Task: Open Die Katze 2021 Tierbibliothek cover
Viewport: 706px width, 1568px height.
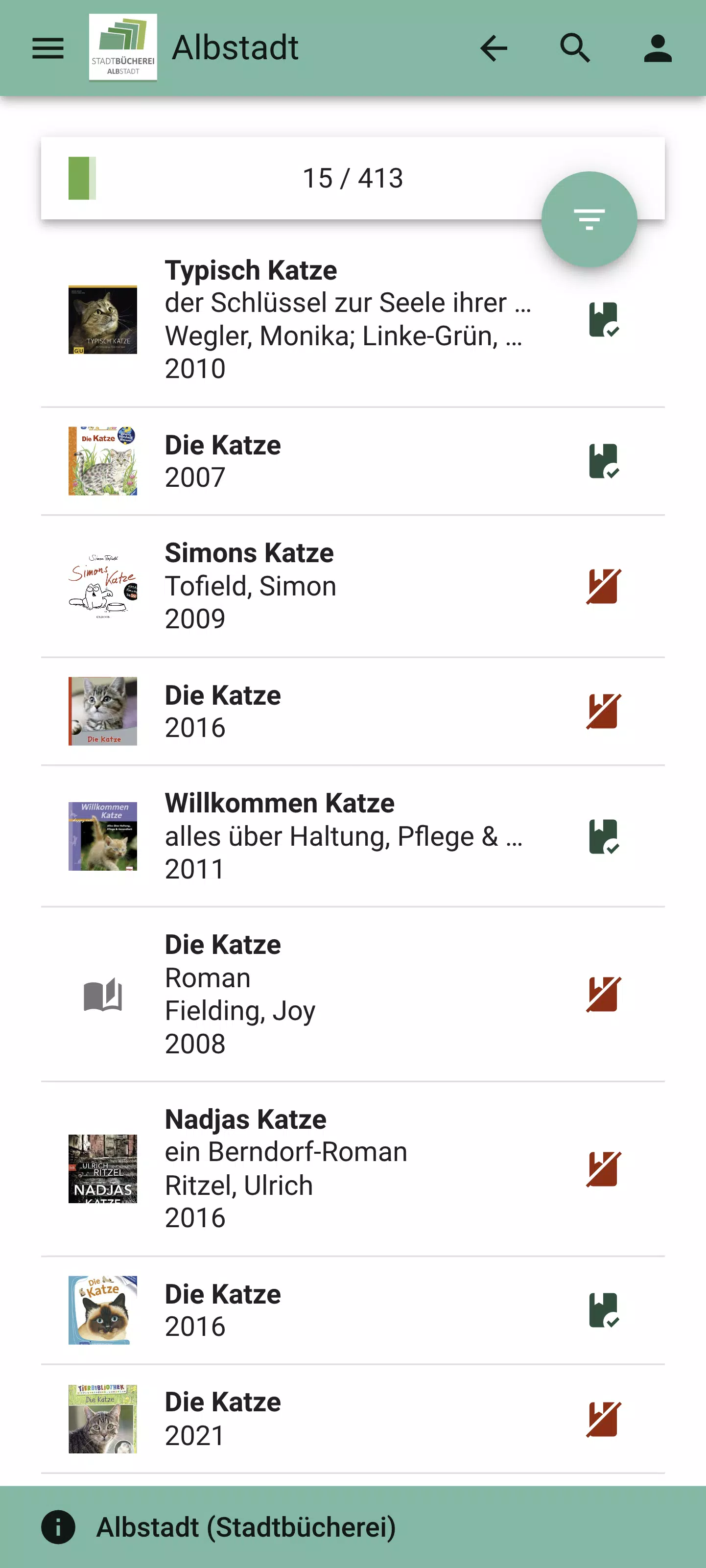Action: coord(103,1419)
